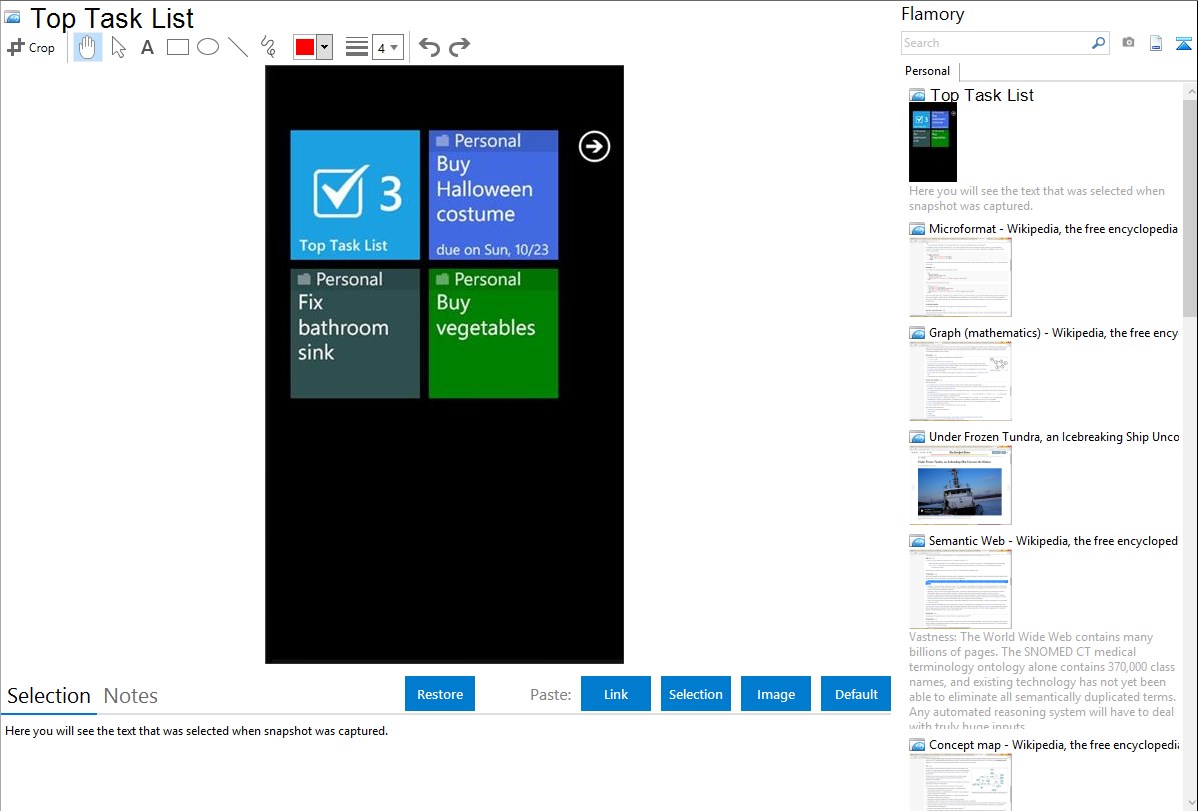Click the sidebar scroll down arrow

pyautogui.click(x=1190, y=803)
